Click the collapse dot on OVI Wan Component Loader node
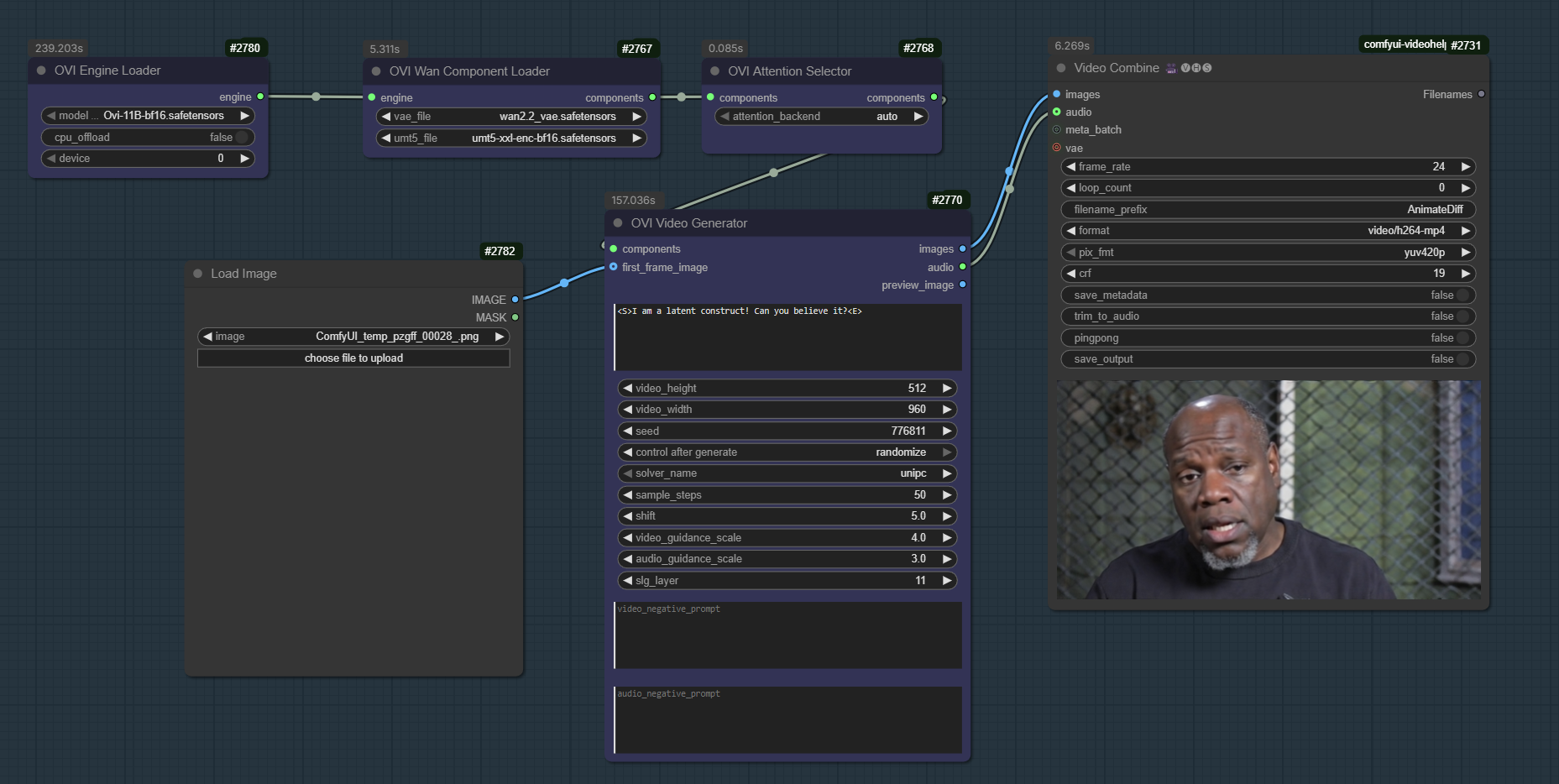 [x=374, y=71]
